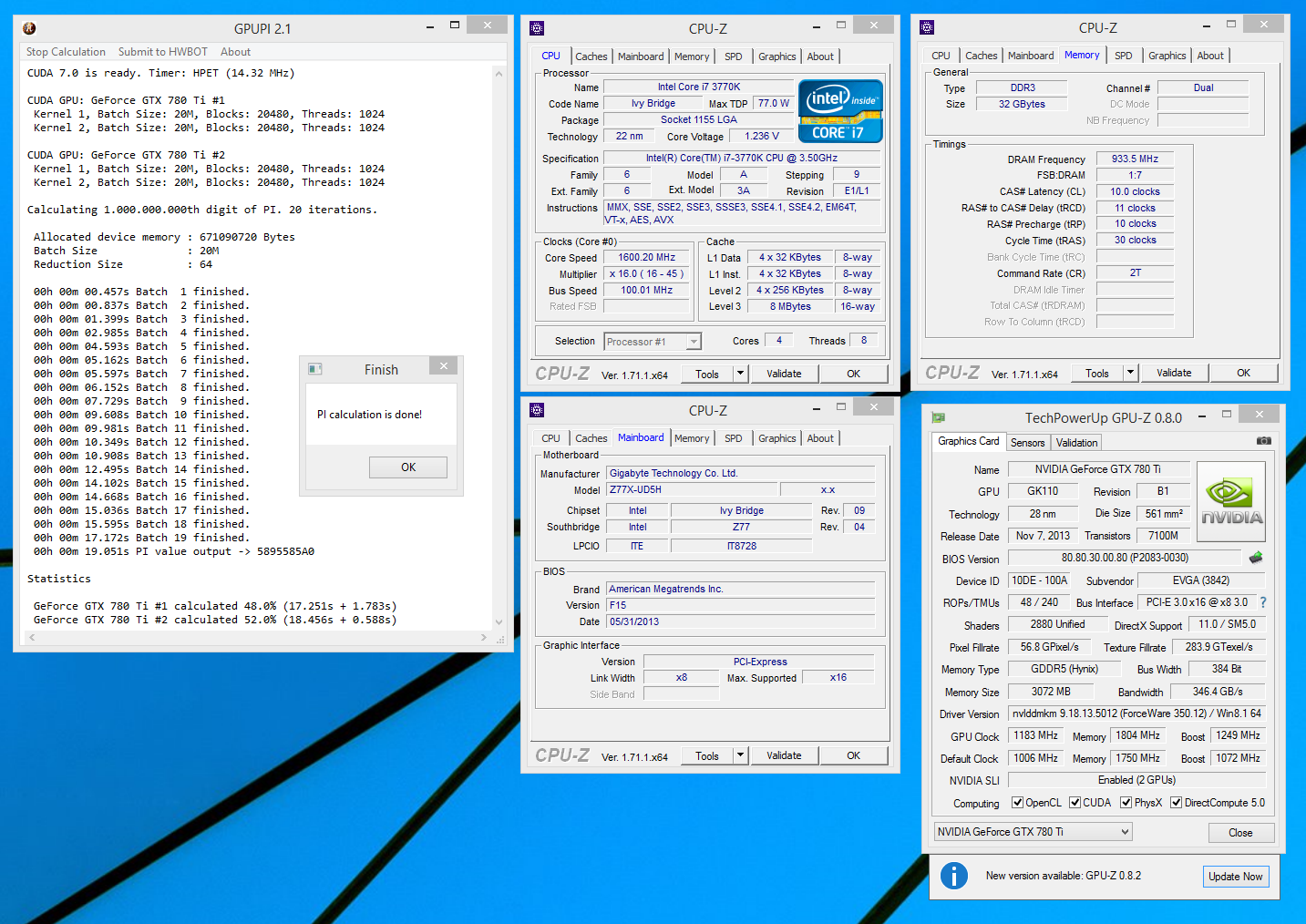The image size is (1306, 924).
Task: Switch to Caches tab in CPU-Z CPU window
Action: click(x=591, y=56)
